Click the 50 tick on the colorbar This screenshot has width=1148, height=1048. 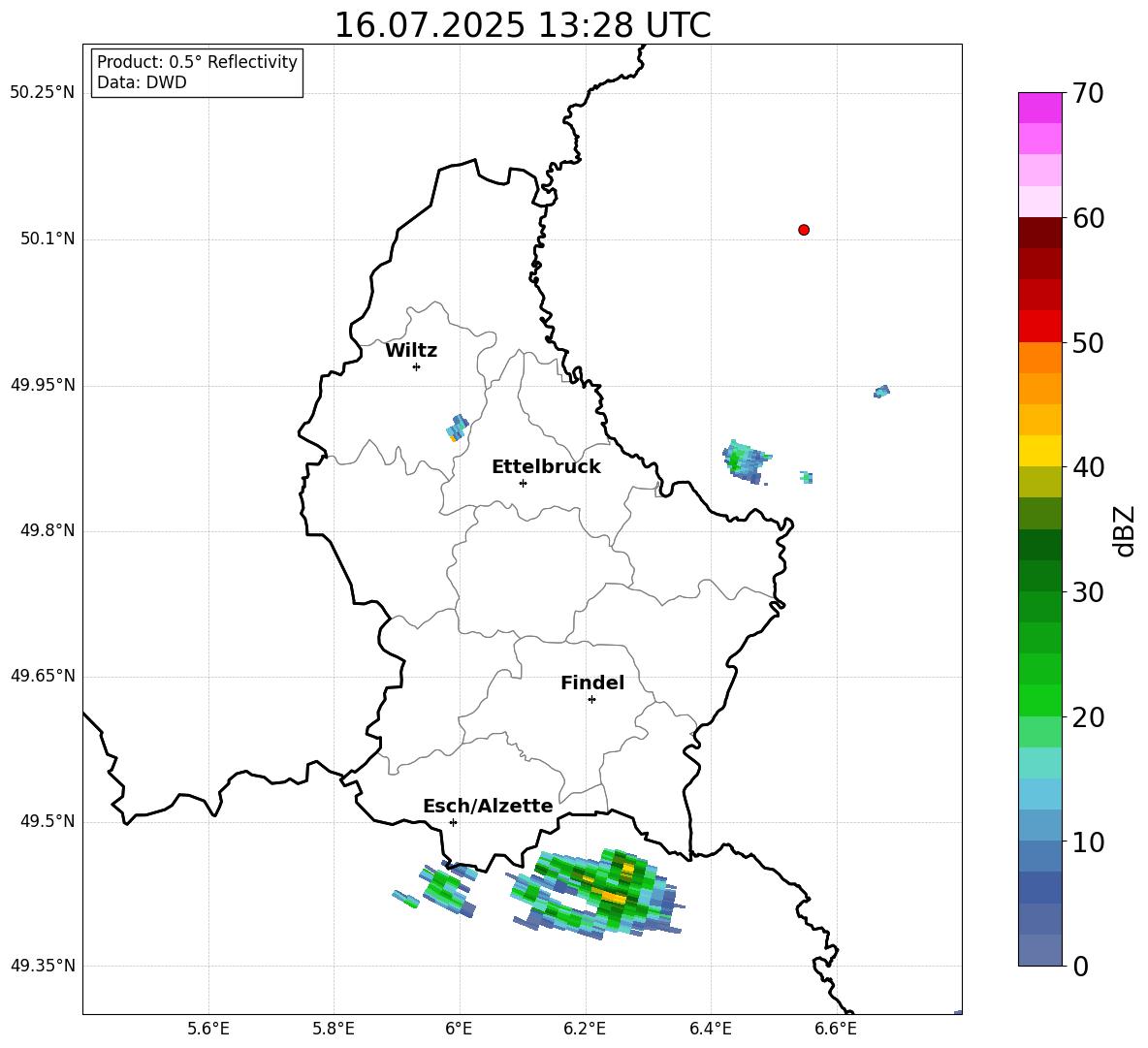(1088, 343)
